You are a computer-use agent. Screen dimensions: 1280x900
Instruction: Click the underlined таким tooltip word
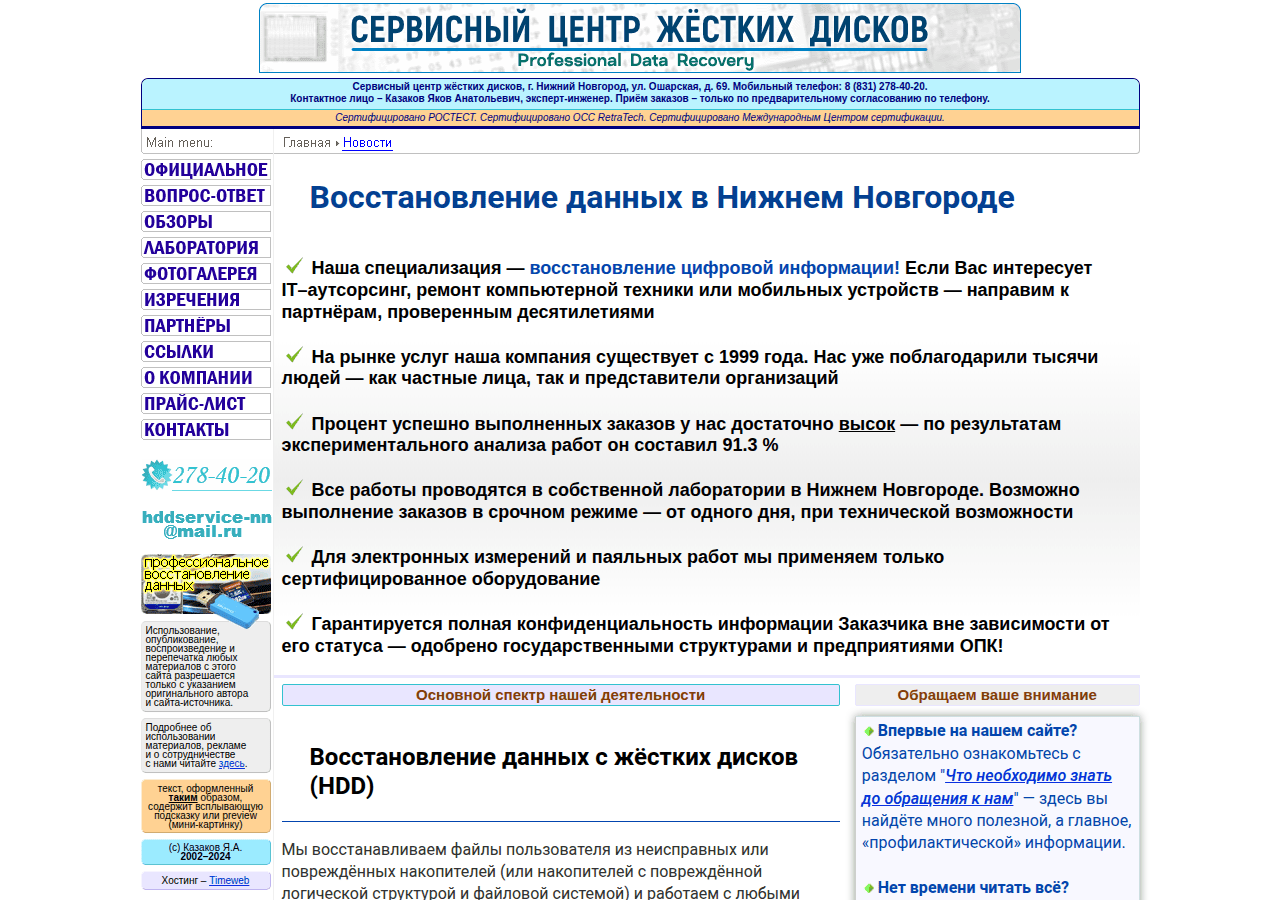(183, 798)
